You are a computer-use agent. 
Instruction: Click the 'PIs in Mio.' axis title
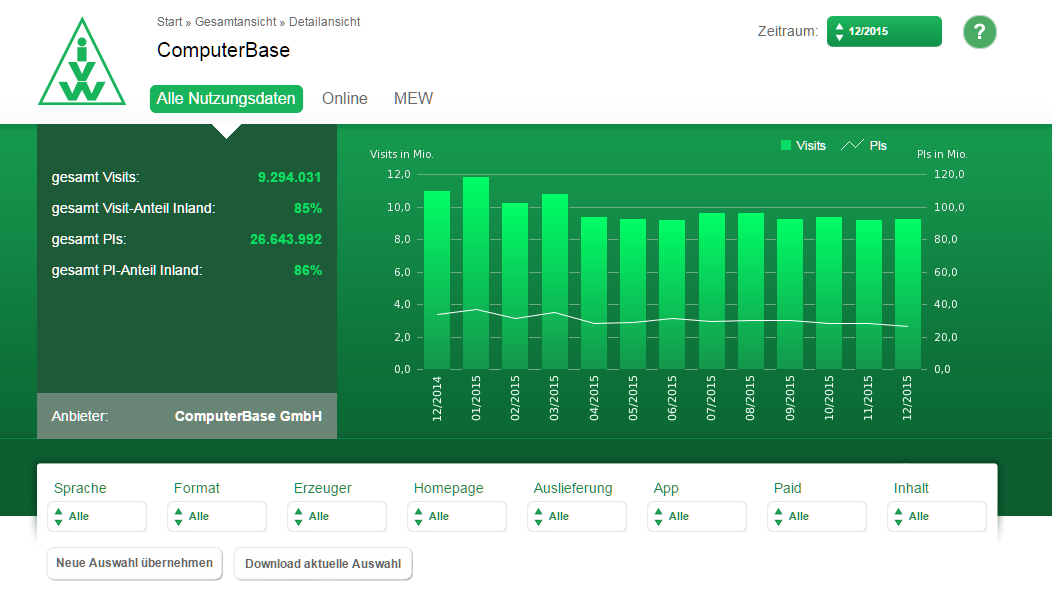pyautogui.click(x=942, y=154)
